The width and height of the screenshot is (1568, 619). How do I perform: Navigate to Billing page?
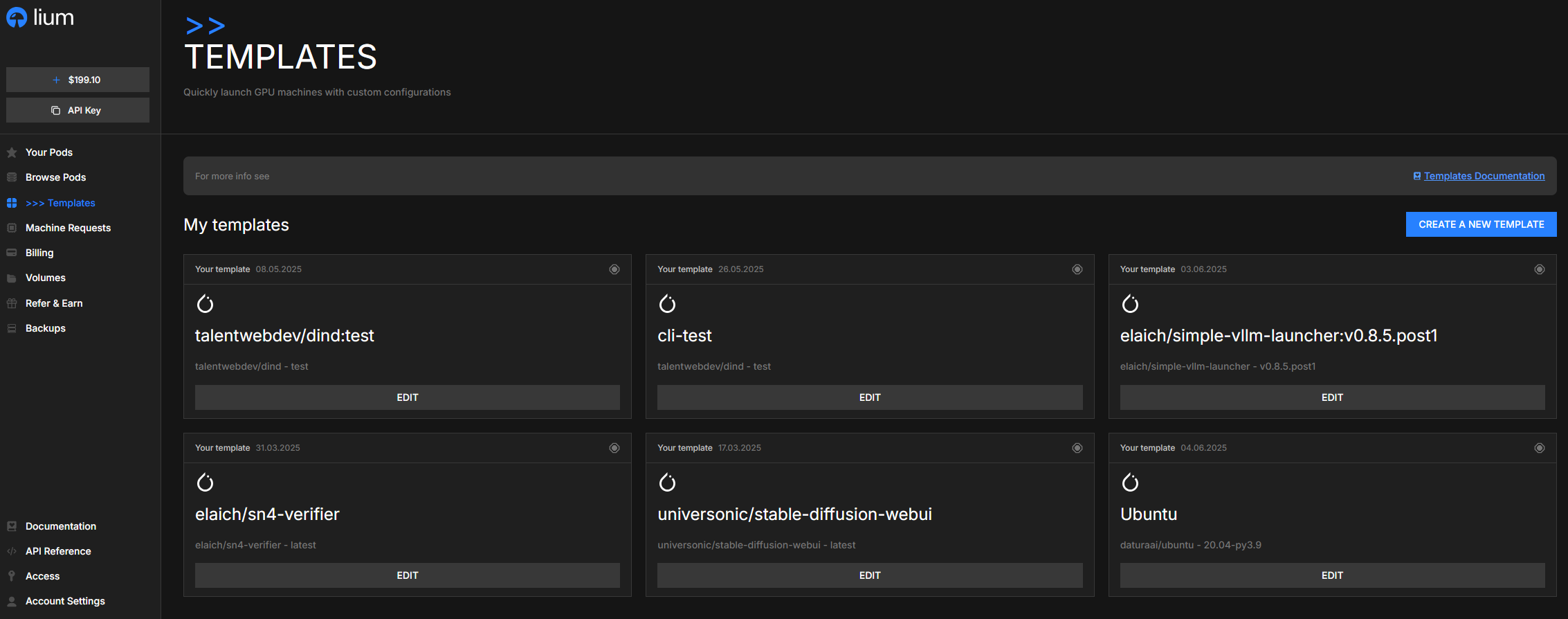(x=39, y=253)
